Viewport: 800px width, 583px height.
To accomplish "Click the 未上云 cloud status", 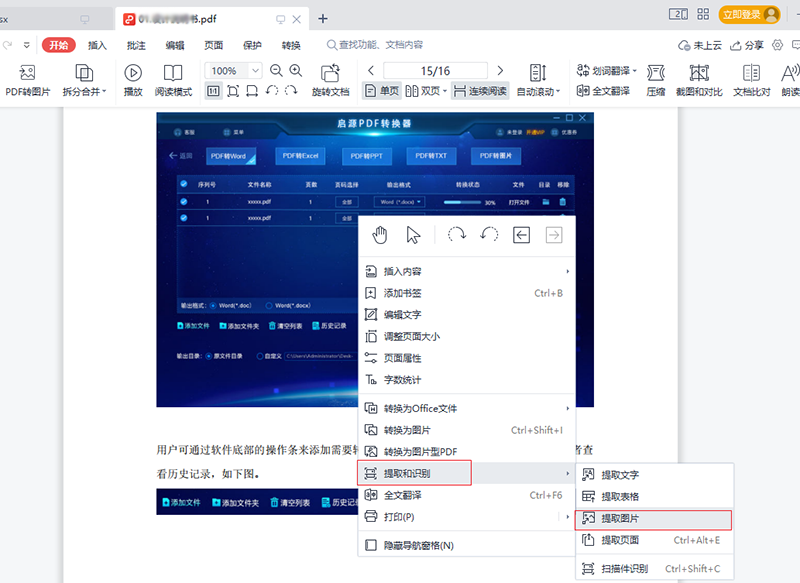I will point(699,45).
